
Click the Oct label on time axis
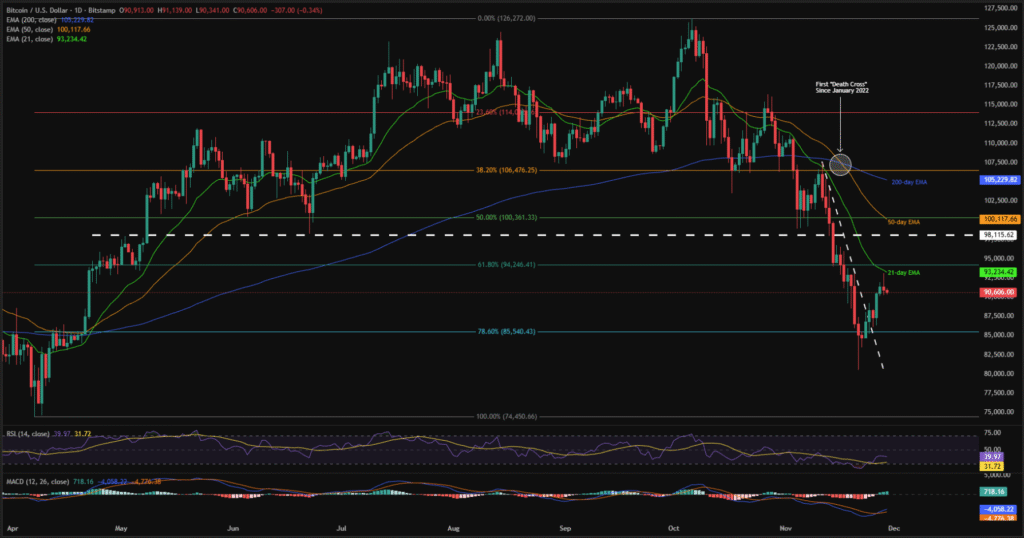tap(674, 528)
